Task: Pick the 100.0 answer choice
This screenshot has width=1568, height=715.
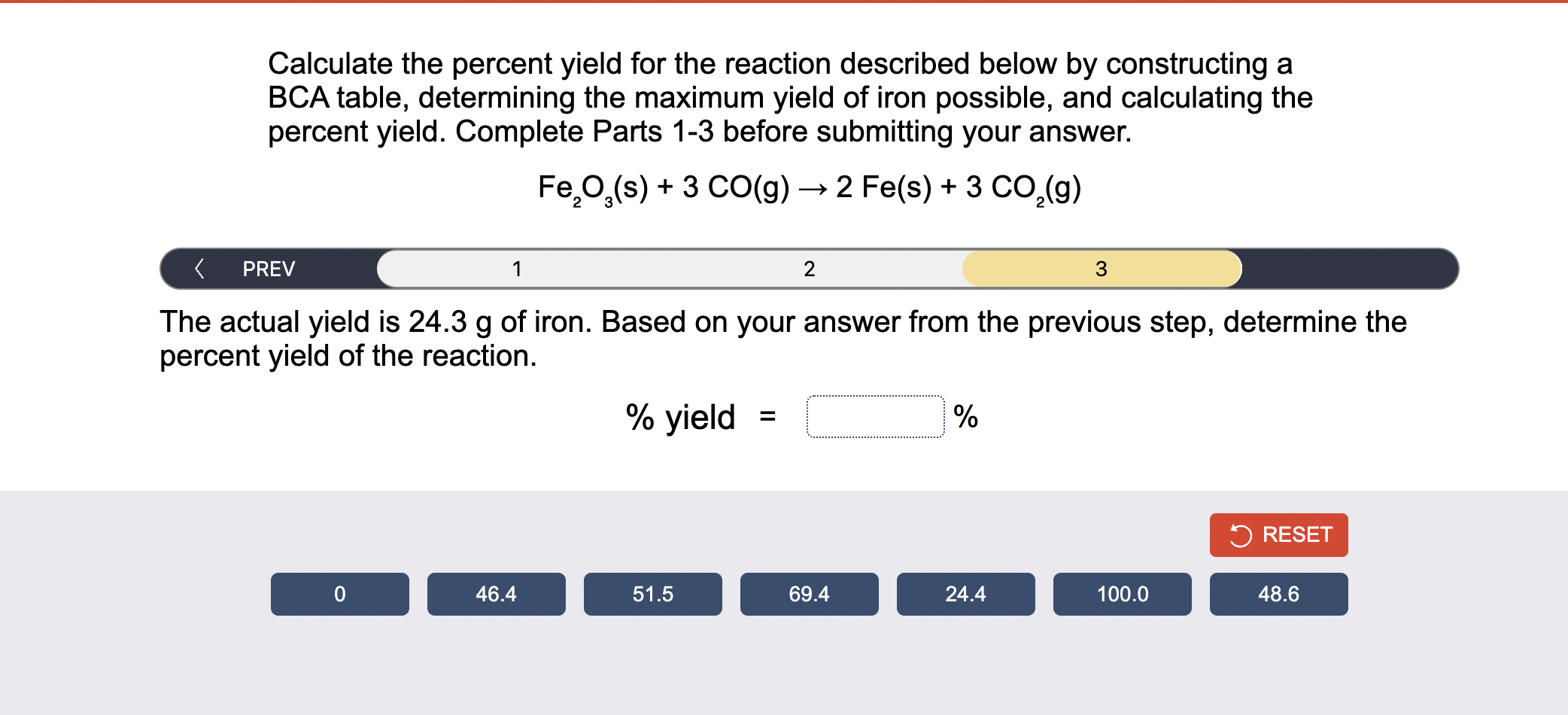Action: click(1122, 594)
